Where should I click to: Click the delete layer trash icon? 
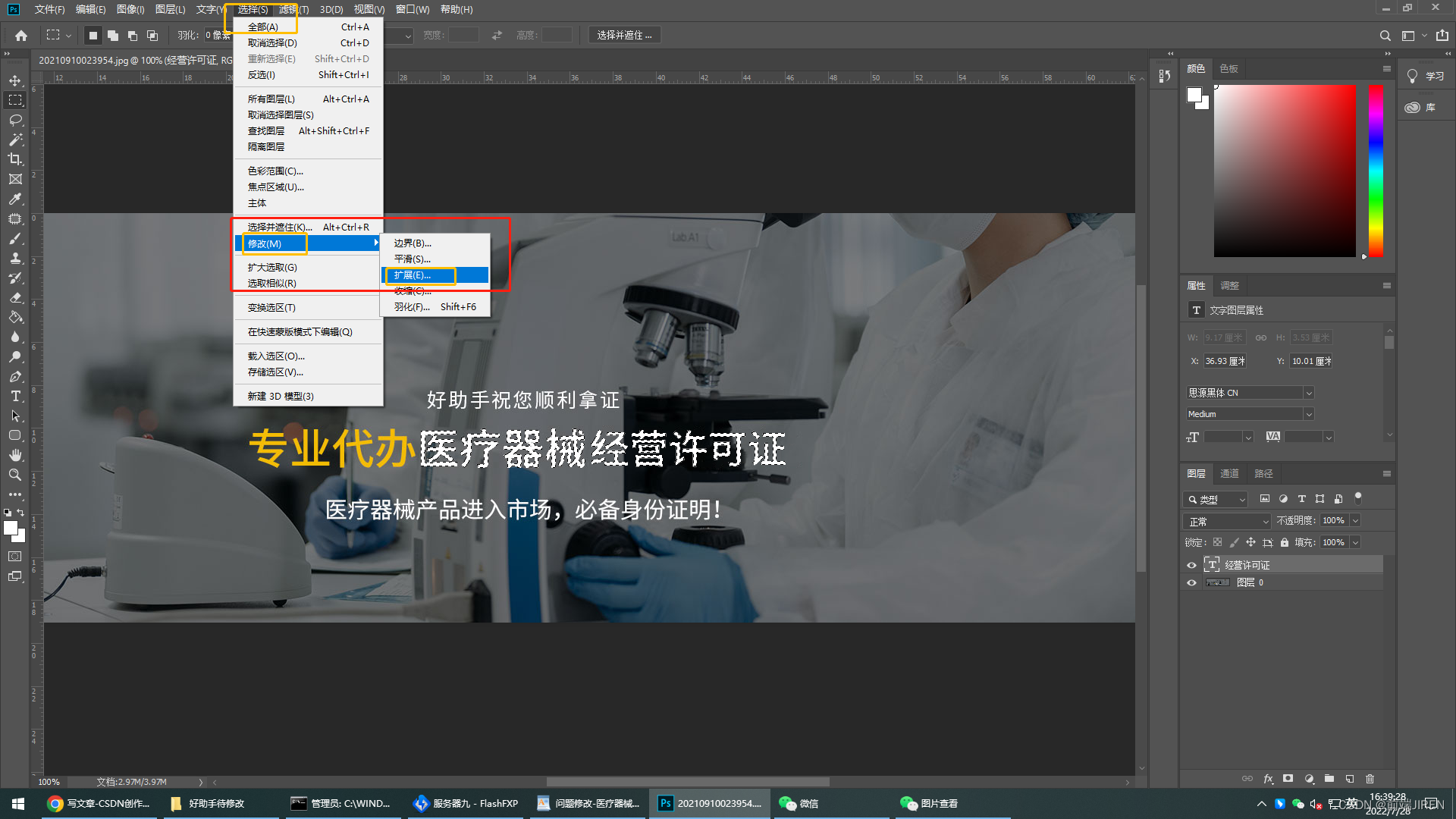pyautogui.click(x=1370, y=779)
